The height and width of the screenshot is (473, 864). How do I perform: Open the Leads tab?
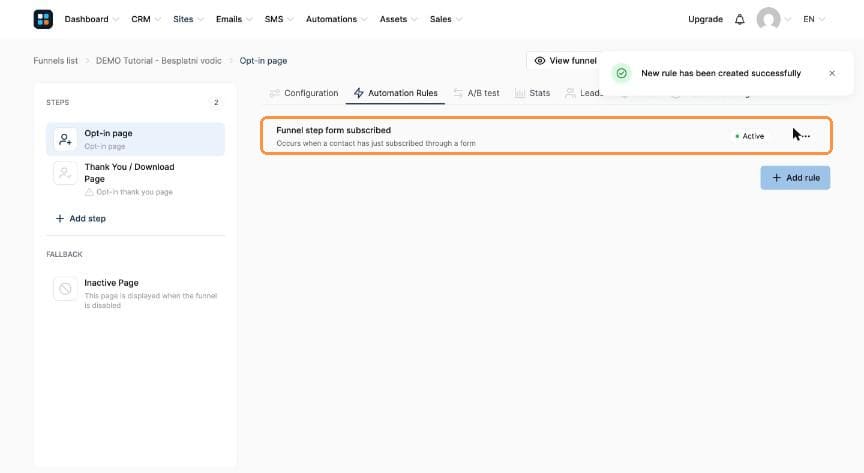[x=584, y=93]
